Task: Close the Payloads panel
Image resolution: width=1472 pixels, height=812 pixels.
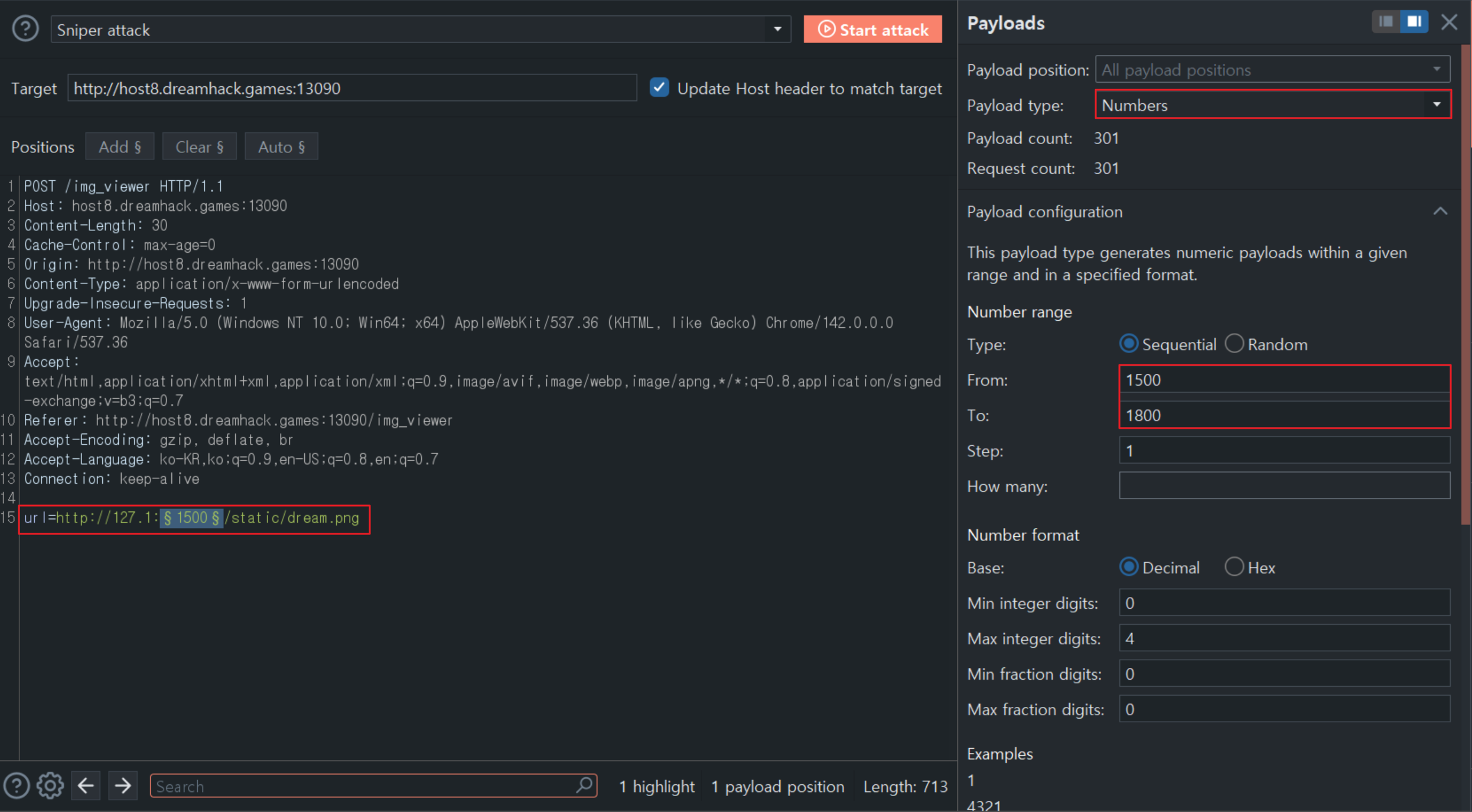Action: [x=1449, y=22]
